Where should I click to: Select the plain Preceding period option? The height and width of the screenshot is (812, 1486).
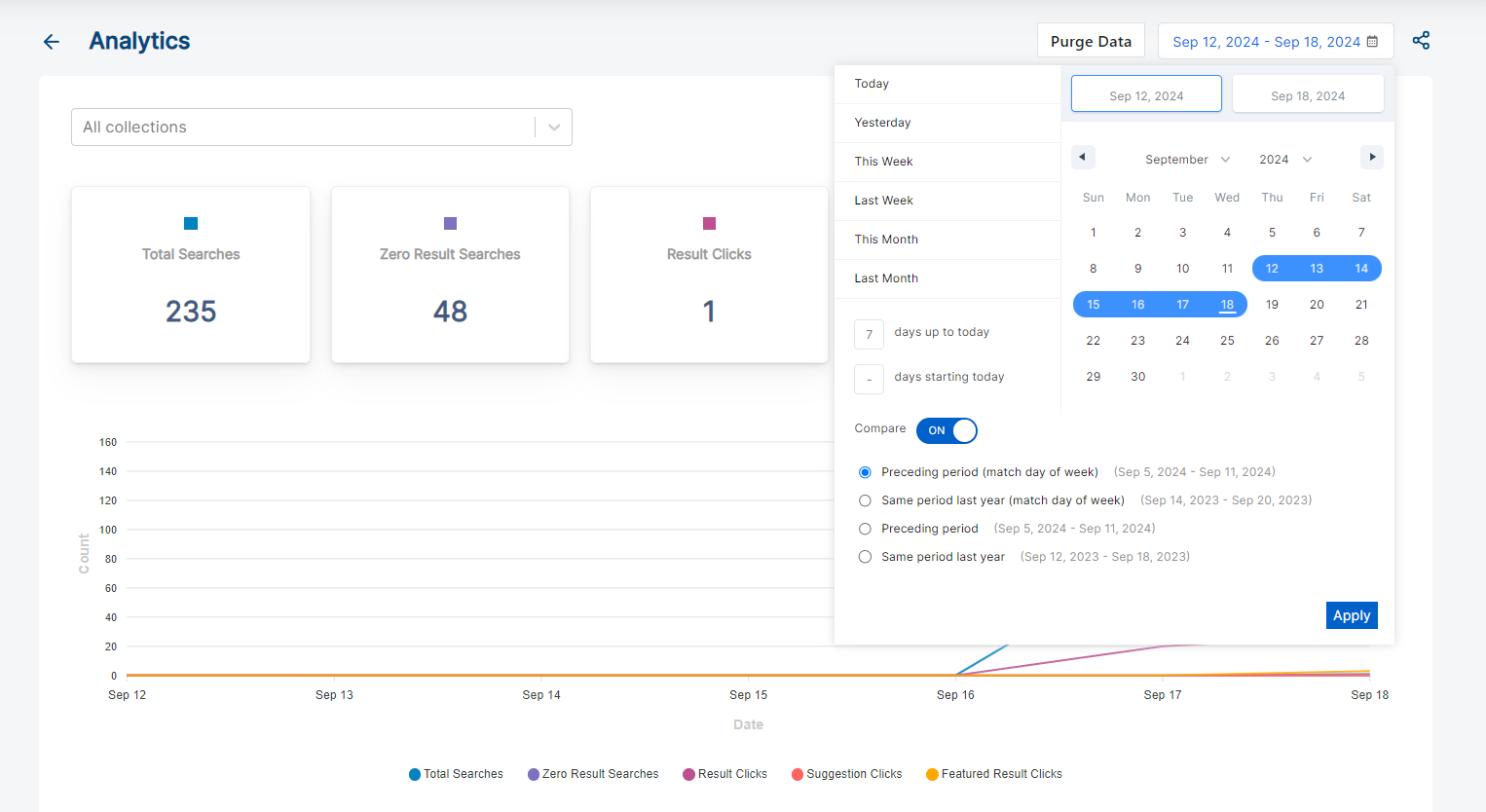[x=865, y=529]
